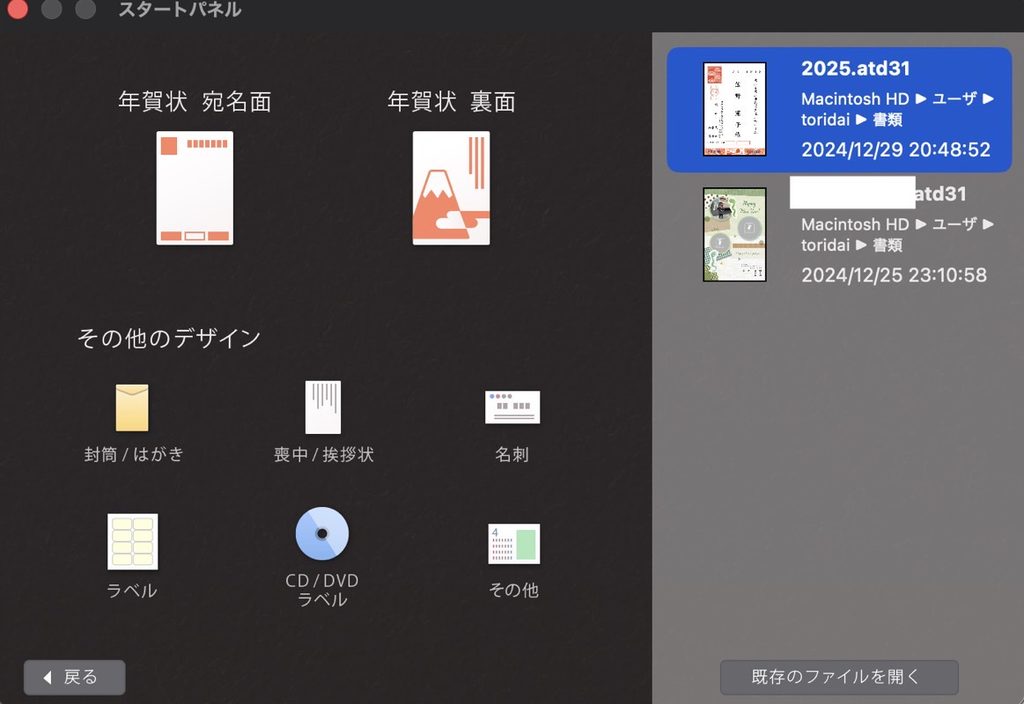The height and width of the screenshot is (704, 1024).
Task: Open the 年賀状 裏面 Mt. Fuji template icon
Action: tap(451, 188)
